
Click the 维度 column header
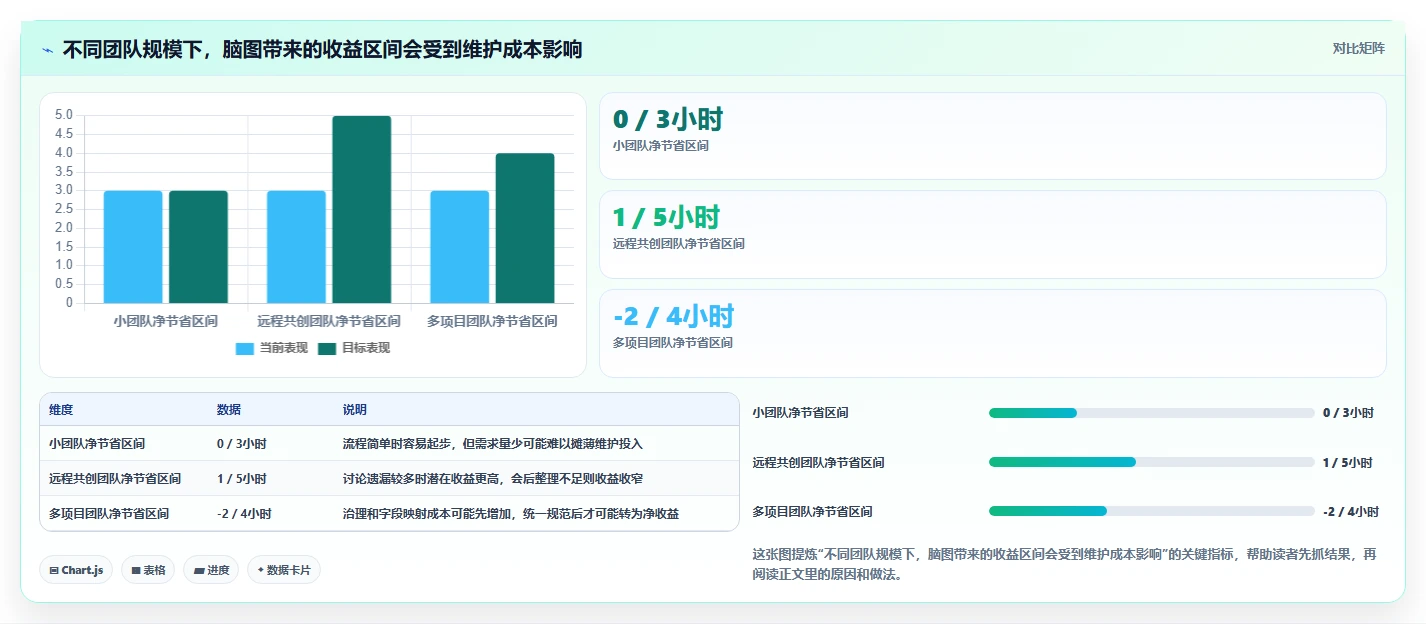click(61, 410)
